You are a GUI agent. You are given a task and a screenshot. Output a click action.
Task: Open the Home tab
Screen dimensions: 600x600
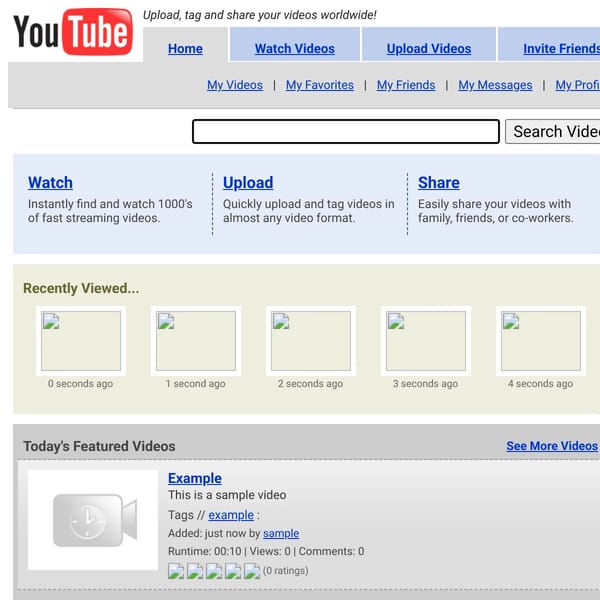tap(185, 49)
